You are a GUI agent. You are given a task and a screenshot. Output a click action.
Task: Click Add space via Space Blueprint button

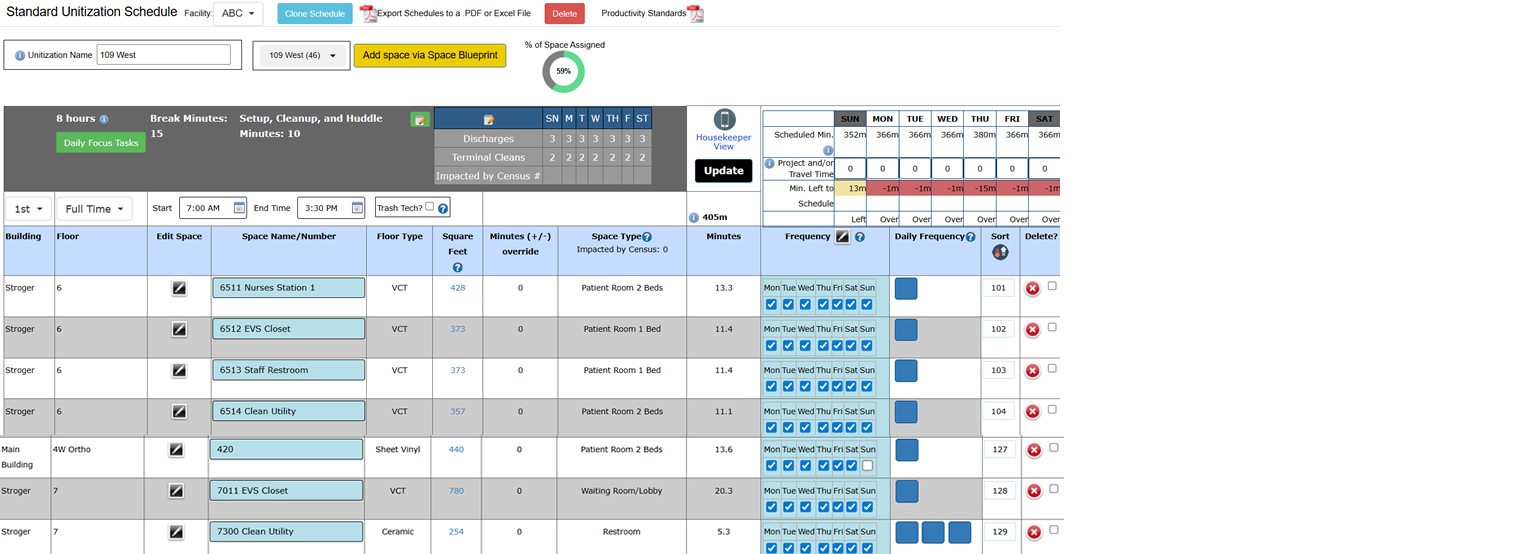pyautogui.click(x=430, y=55)
